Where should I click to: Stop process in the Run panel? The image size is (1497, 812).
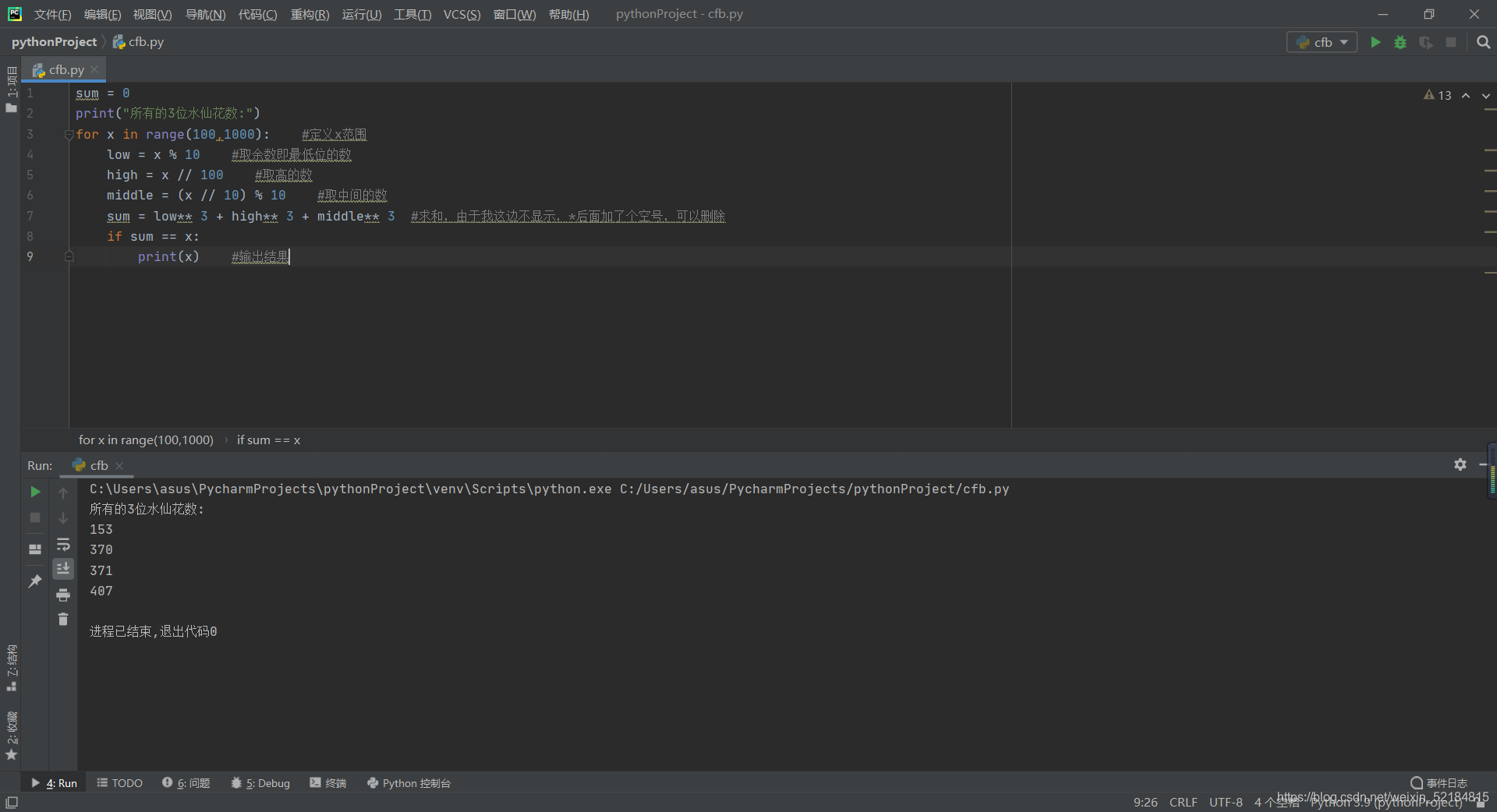35,517
